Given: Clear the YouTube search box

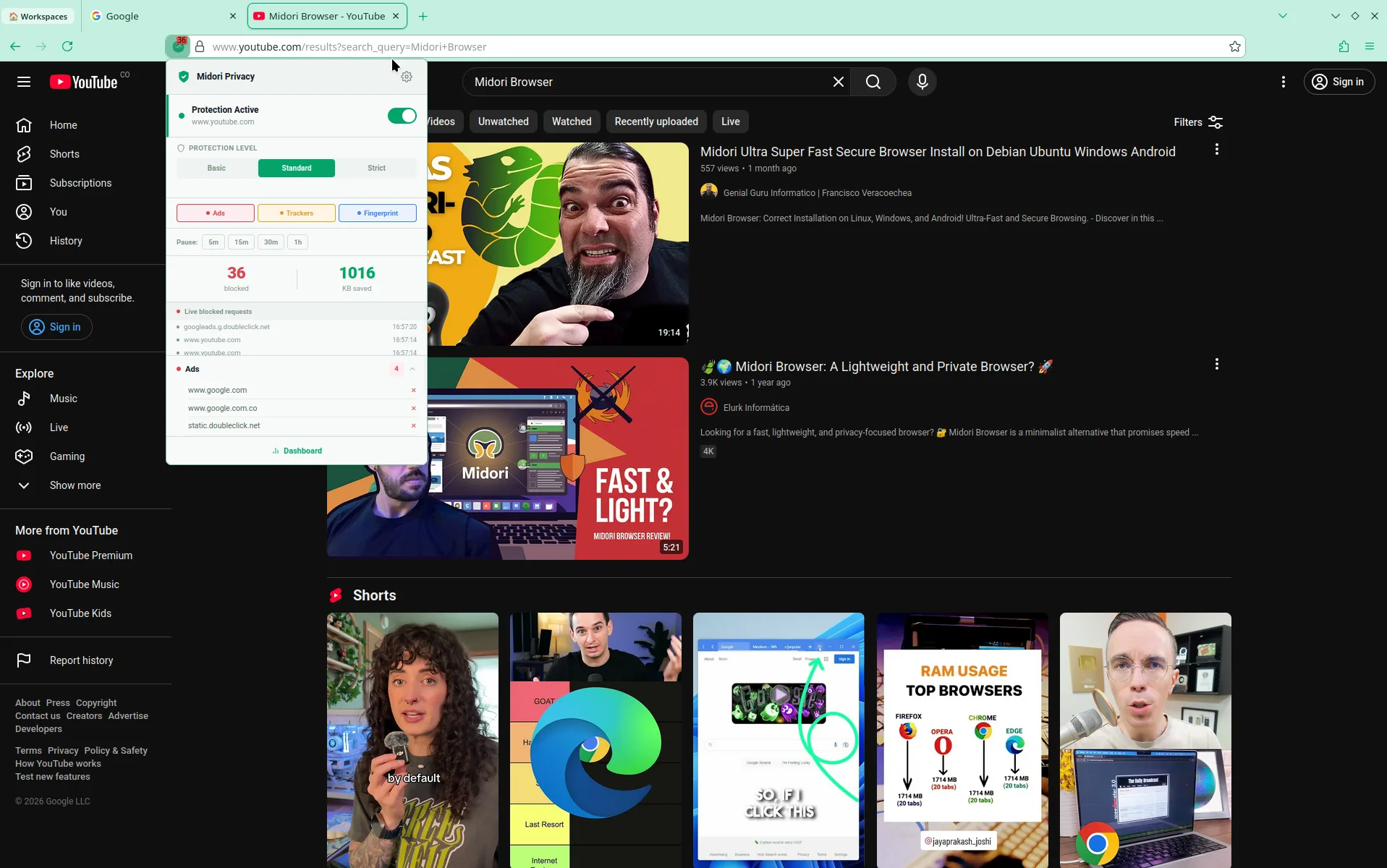Looking at the screenshot, I should [838, 82].
